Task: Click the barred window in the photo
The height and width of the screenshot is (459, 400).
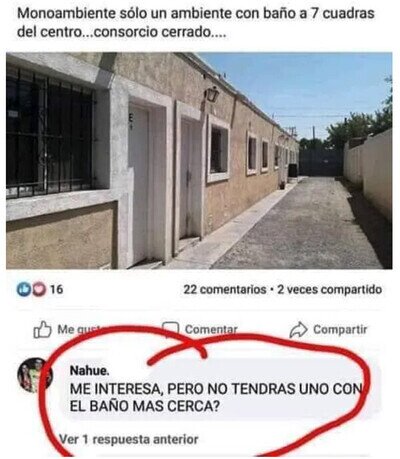Action: tap(49, 133)
